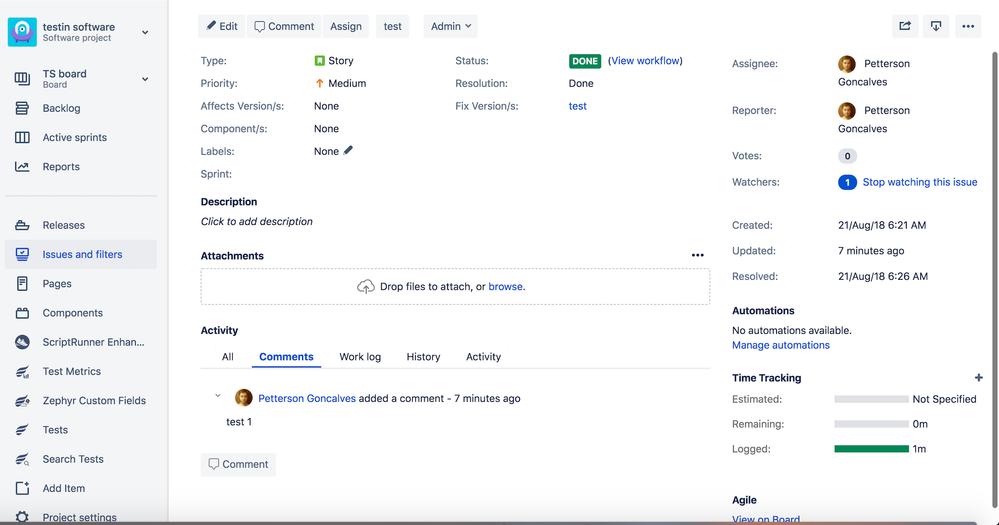
Task: Click the 'test 1' comment text
Action: pos(239,422)
